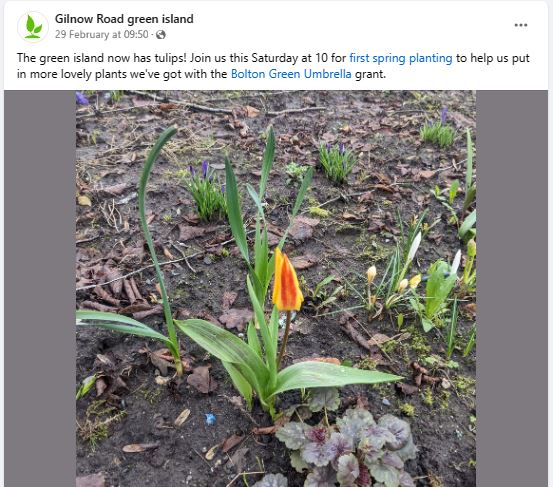Click the tall curved green leaf in photo
Viewport: 553px width, 487px height.
[158, 247]
